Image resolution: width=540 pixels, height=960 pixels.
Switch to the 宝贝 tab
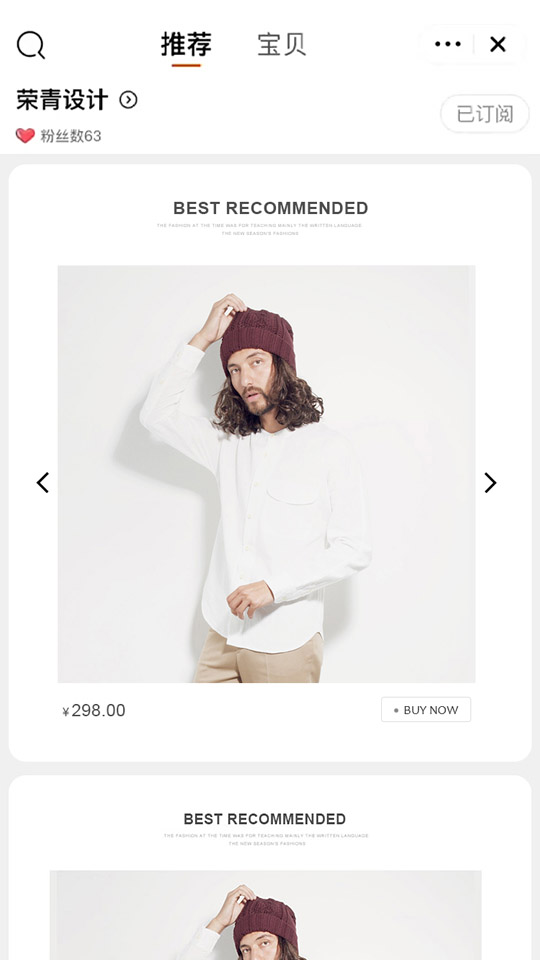282,44
